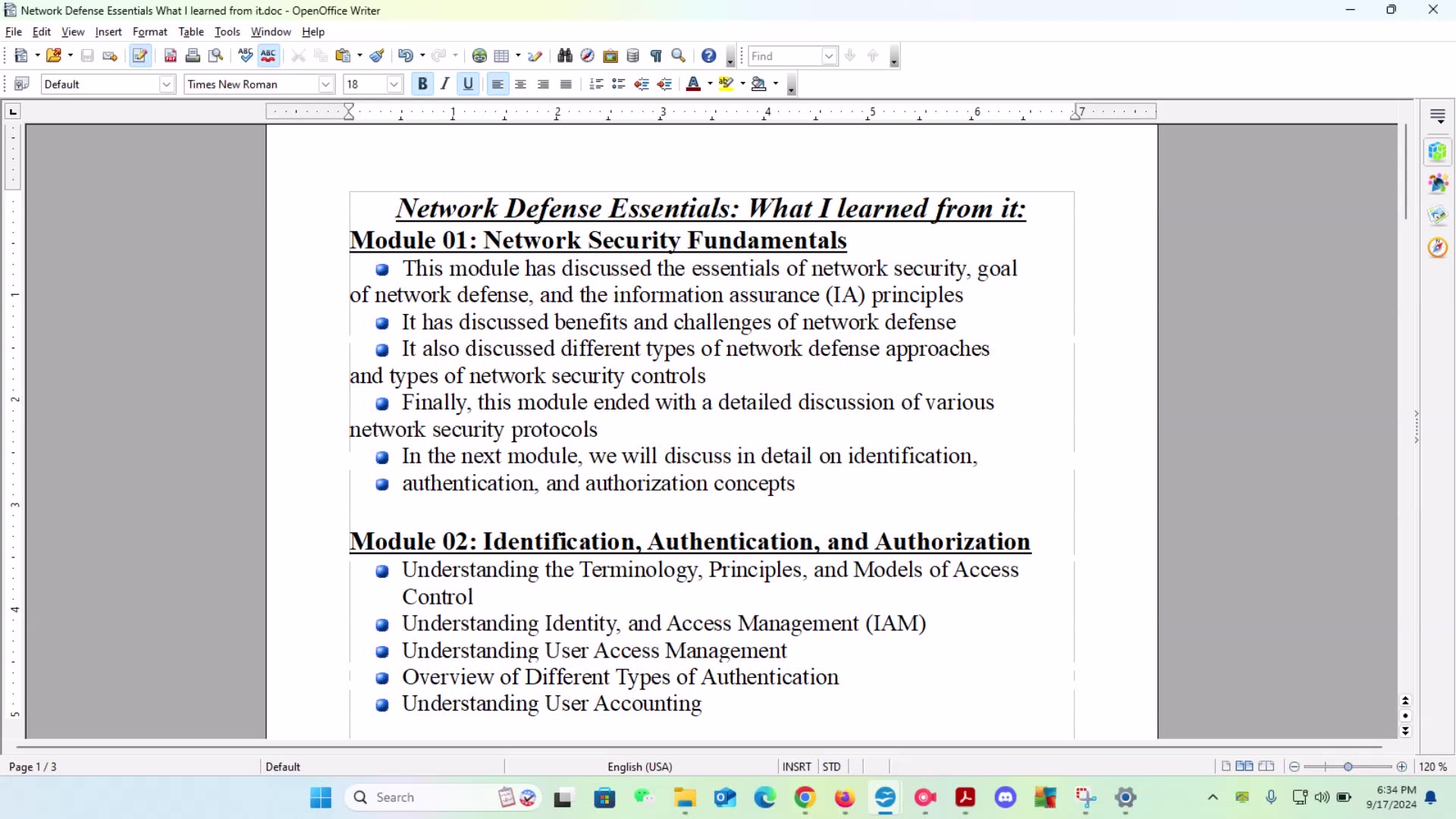The height and width of the screenshot is (819, 1456).
Task: Show nonprinting characters
Action: click(x=656, y=55)
